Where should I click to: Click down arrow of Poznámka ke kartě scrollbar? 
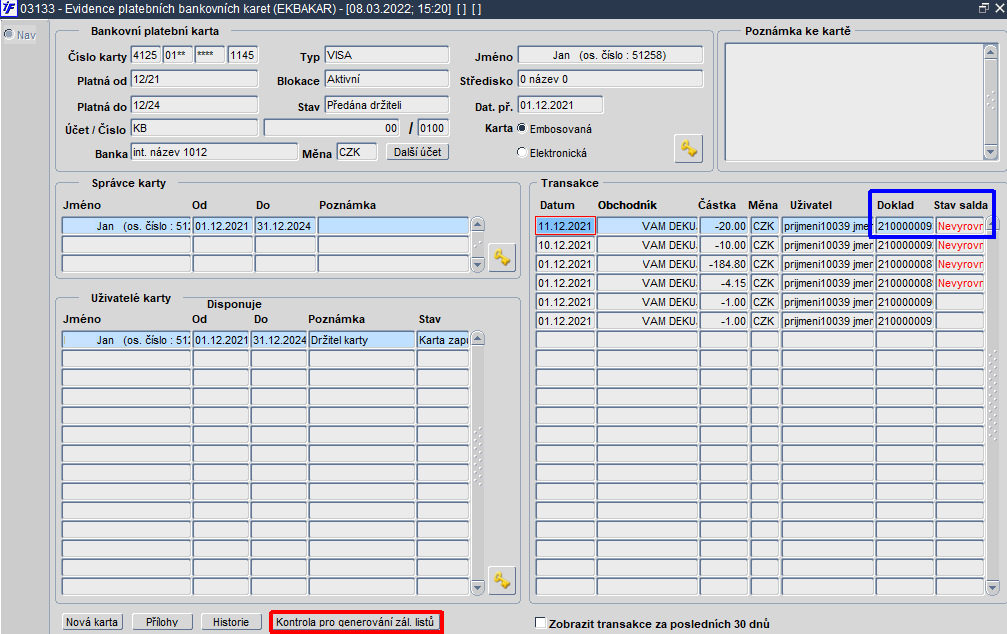click(x=990, y=153)
